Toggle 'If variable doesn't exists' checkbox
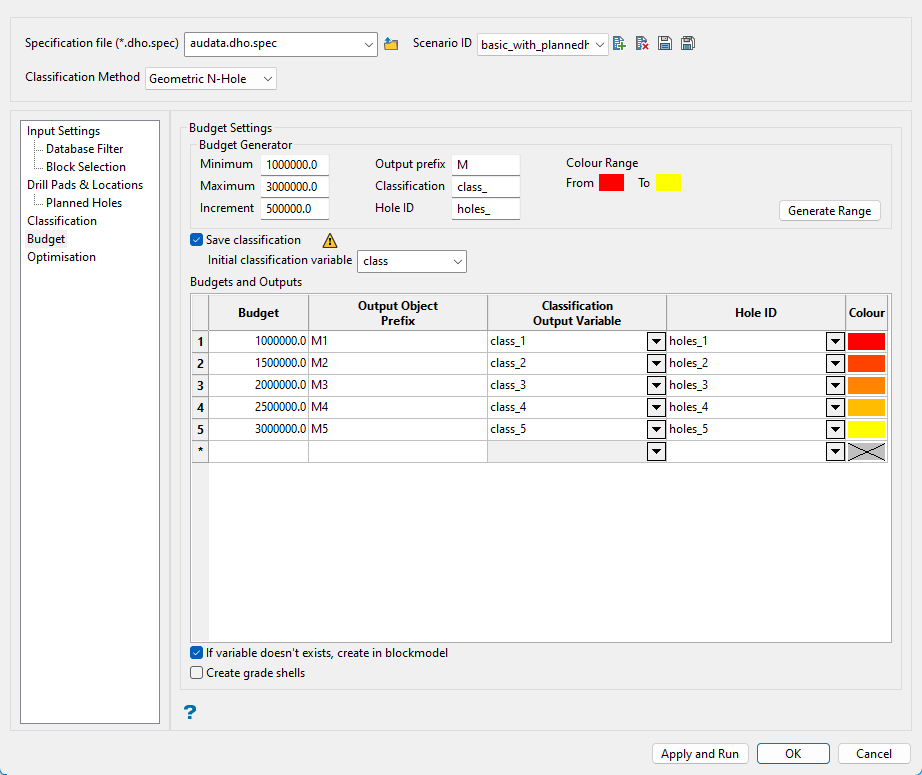This screenshot has height=775, width=922. click(x=197, y=653)
